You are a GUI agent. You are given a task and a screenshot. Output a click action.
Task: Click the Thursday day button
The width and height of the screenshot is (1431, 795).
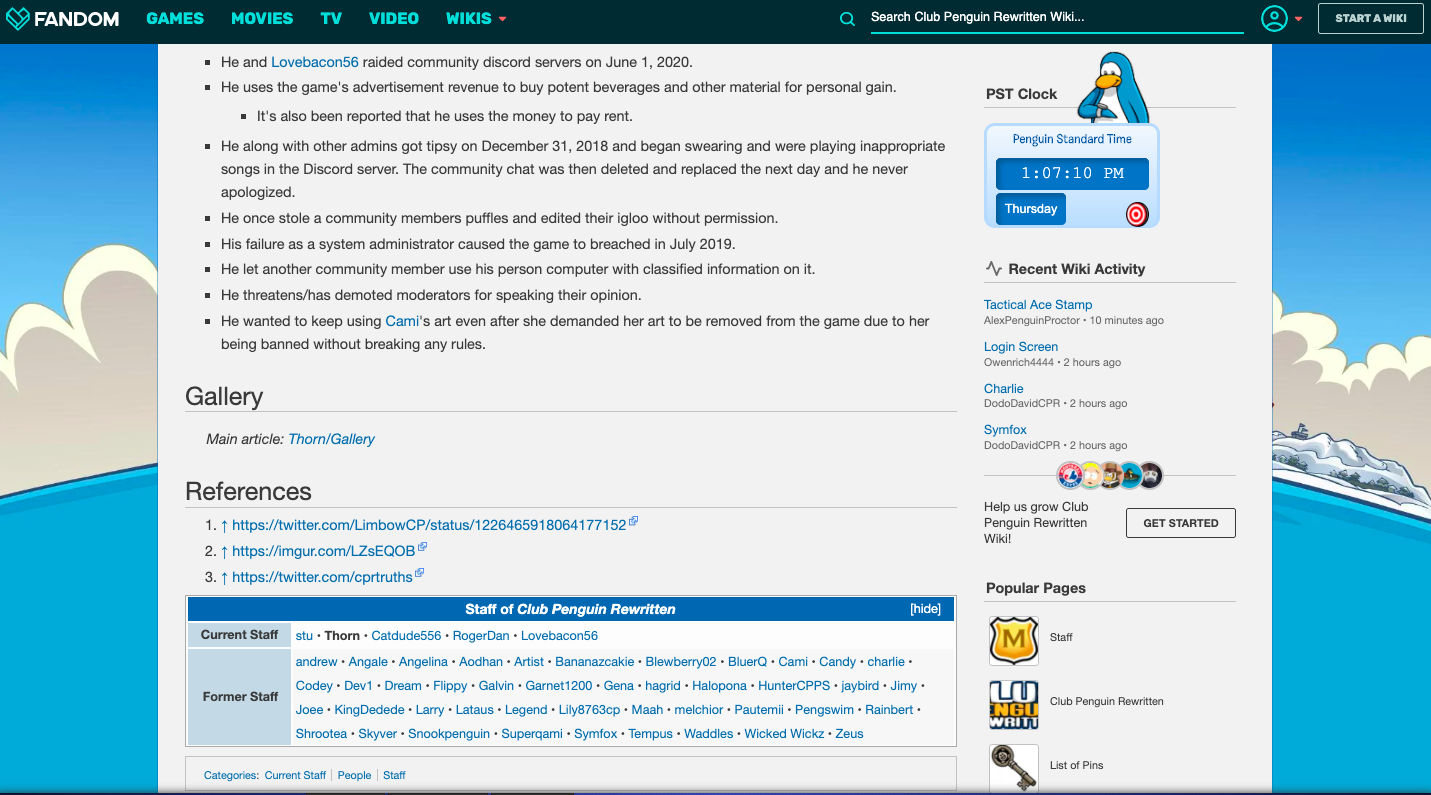click(1030, 209)
